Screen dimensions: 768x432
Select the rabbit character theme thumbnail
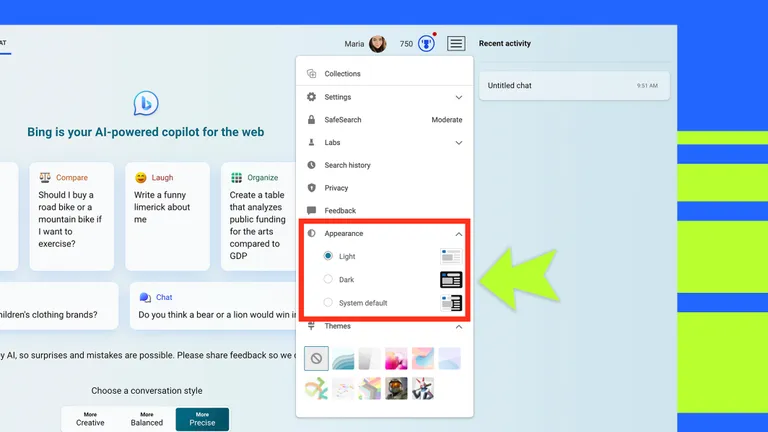pos(423,388)
